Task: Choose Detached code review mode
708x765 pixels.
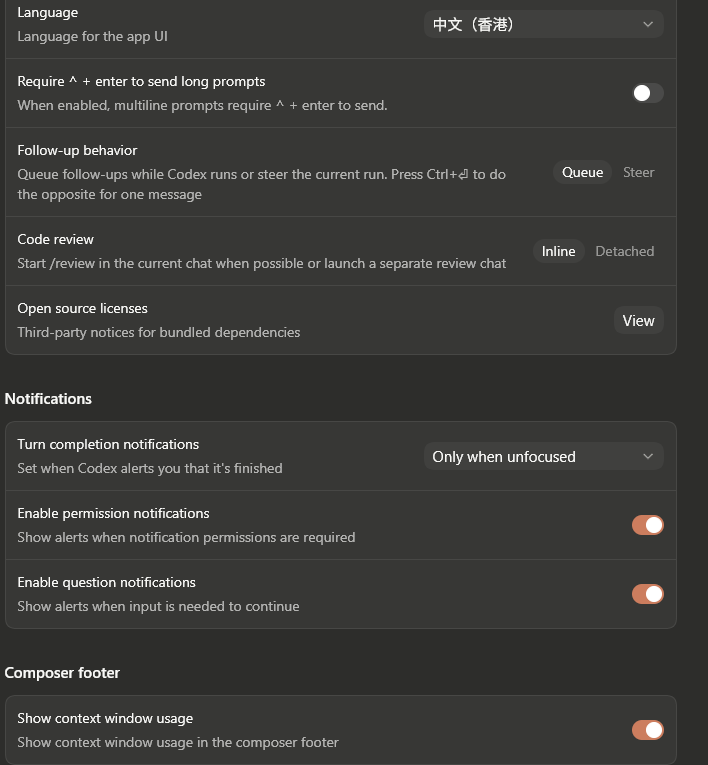Action: click(x=625, y=251)
